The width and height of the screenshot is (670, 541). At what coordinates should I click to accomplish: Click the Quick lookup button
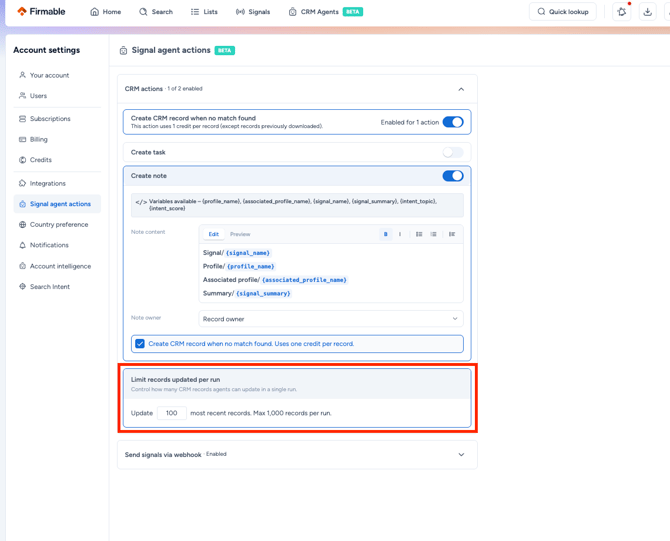(563, 12)
